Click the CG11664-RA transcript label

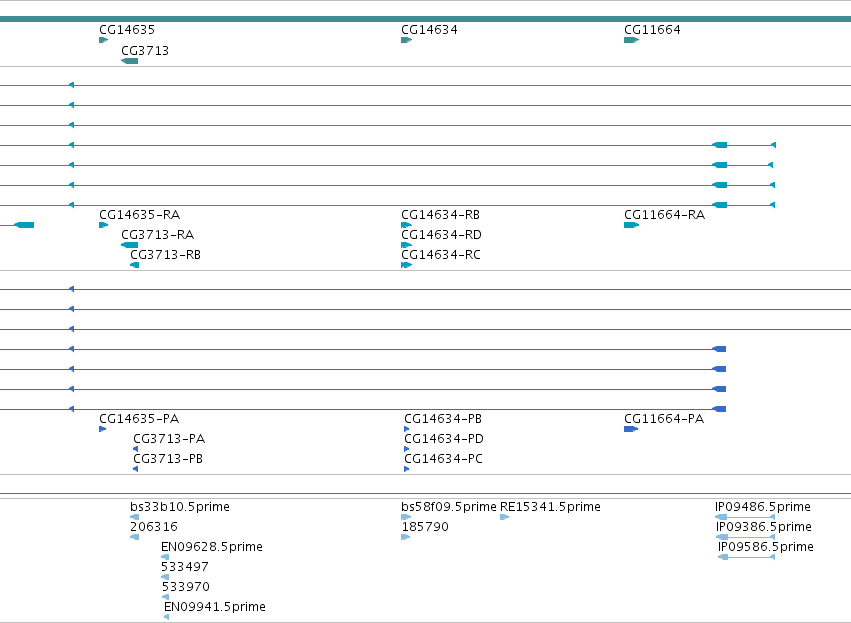664,215
